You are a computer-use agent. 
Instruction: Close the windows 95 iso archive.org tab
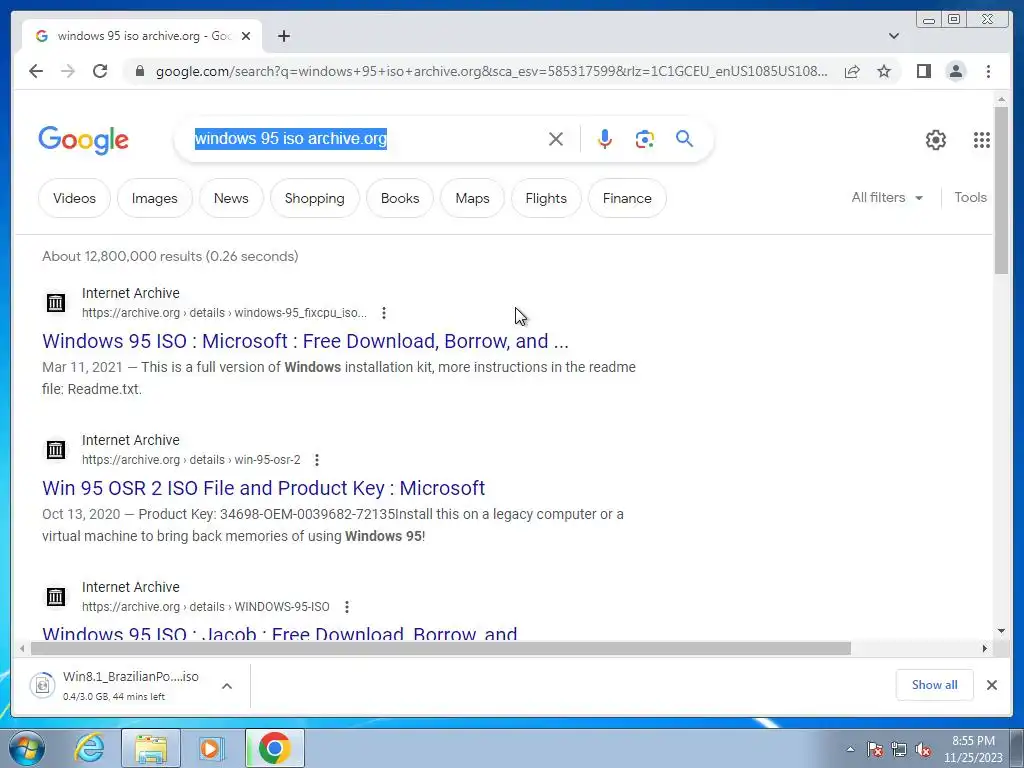tap(246, 36)
